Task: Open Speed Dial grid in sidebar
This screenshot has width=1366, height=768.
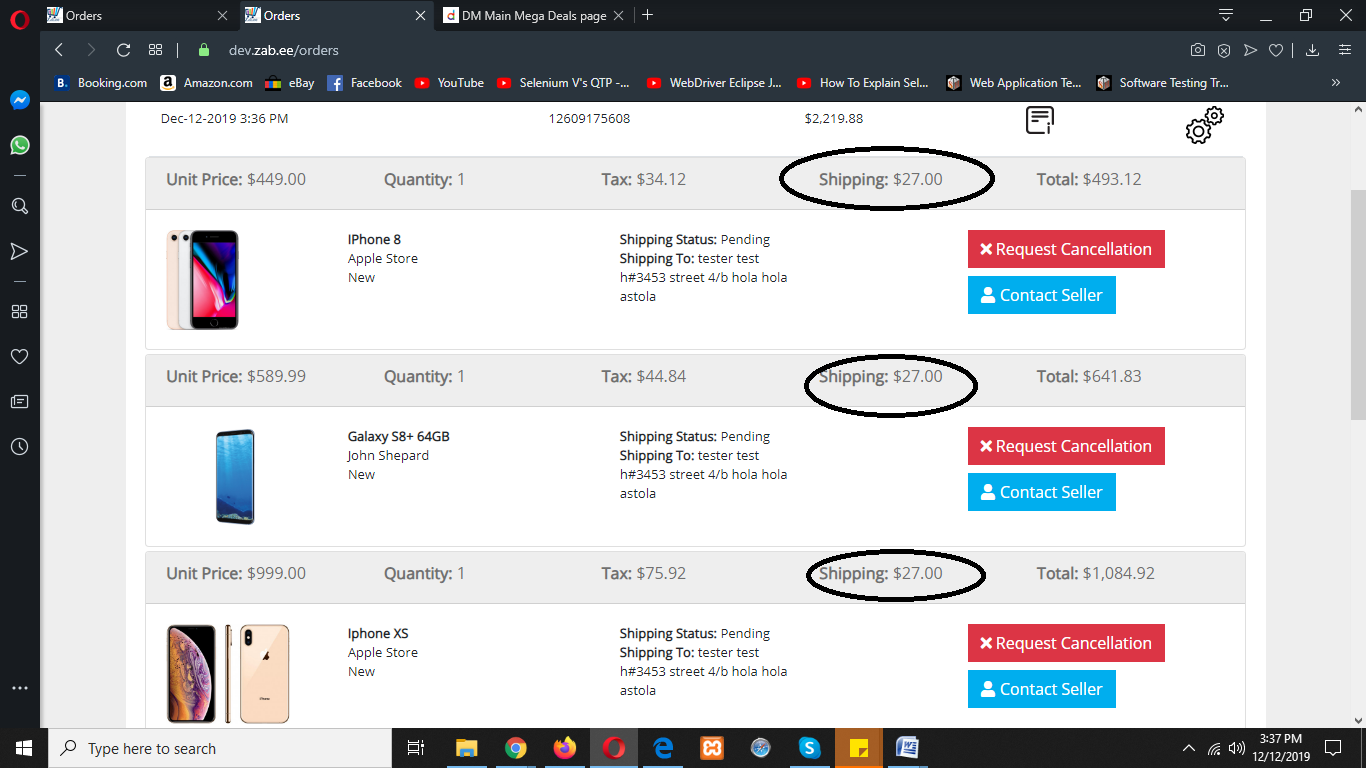Action: tap(19, 311)
